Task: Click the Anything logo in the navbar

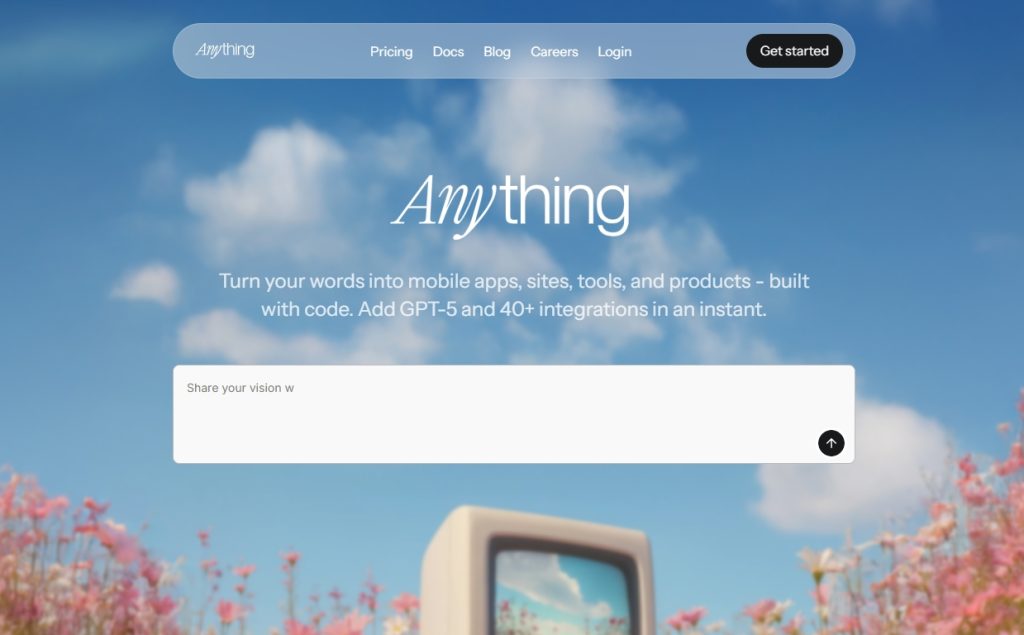Action: 225,50
